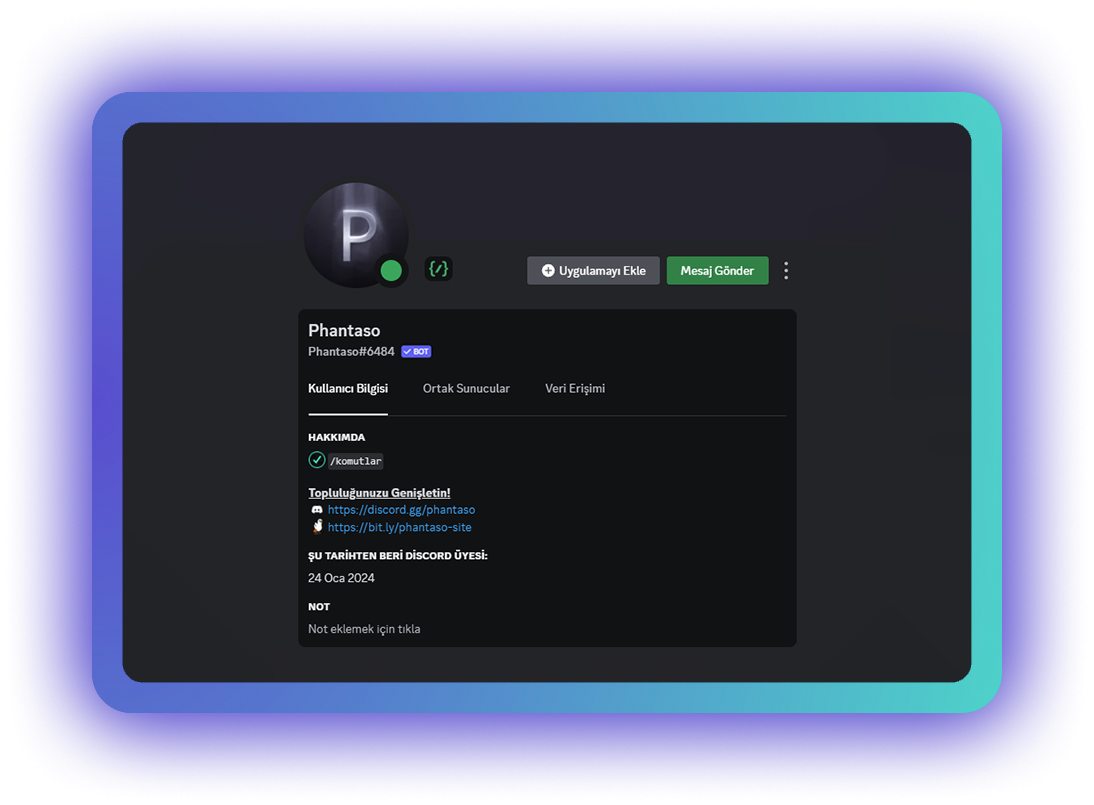The image size is (1094, 805).
Task: Open the bit.ly/phantaso-site link
Action: 400,527
